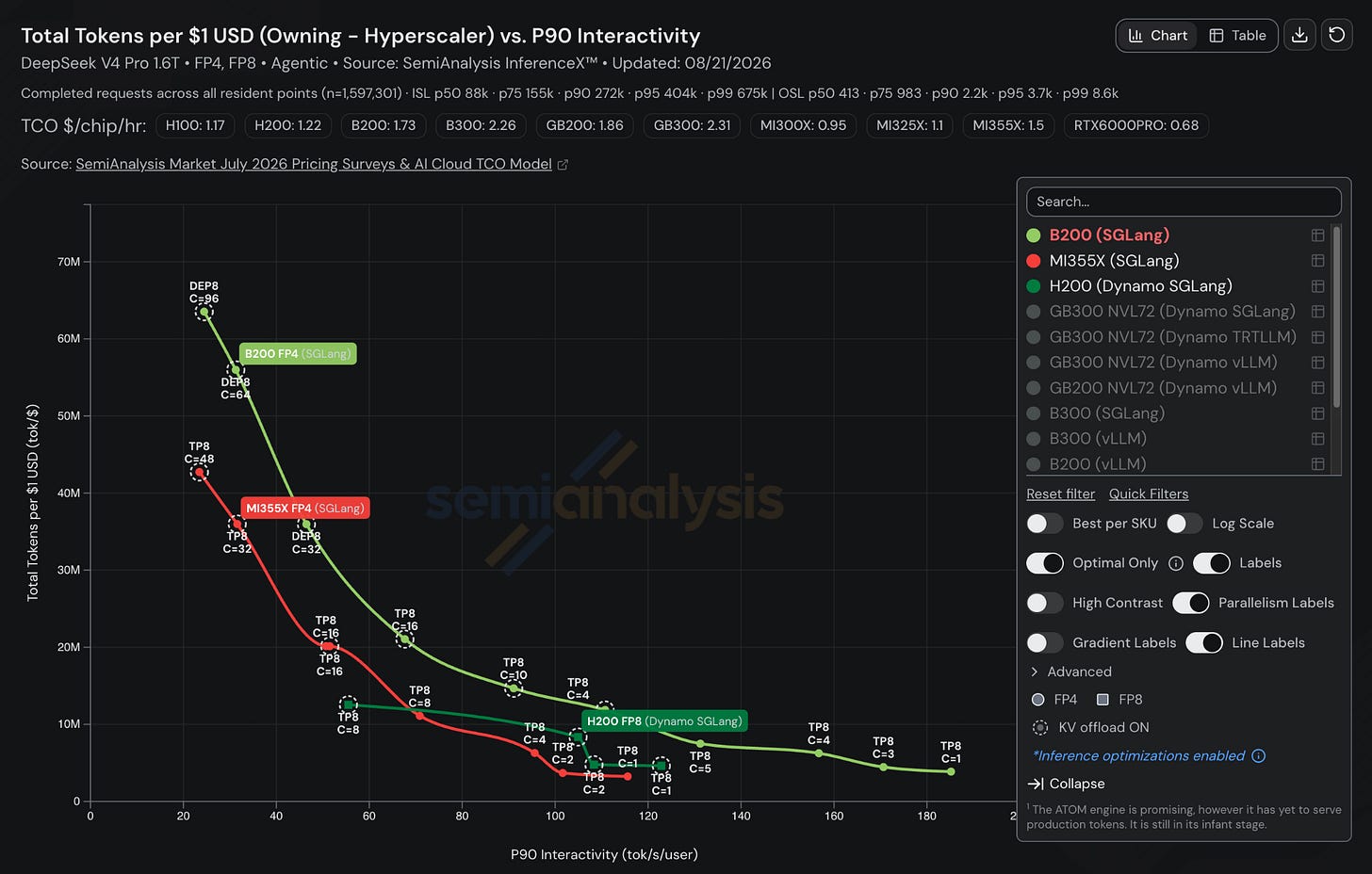Click table icon beside GB300 NVL72 (Dynamo vLLM)
The width and height of the screenshot is (1372, 874).
[x=1317, y=363]
